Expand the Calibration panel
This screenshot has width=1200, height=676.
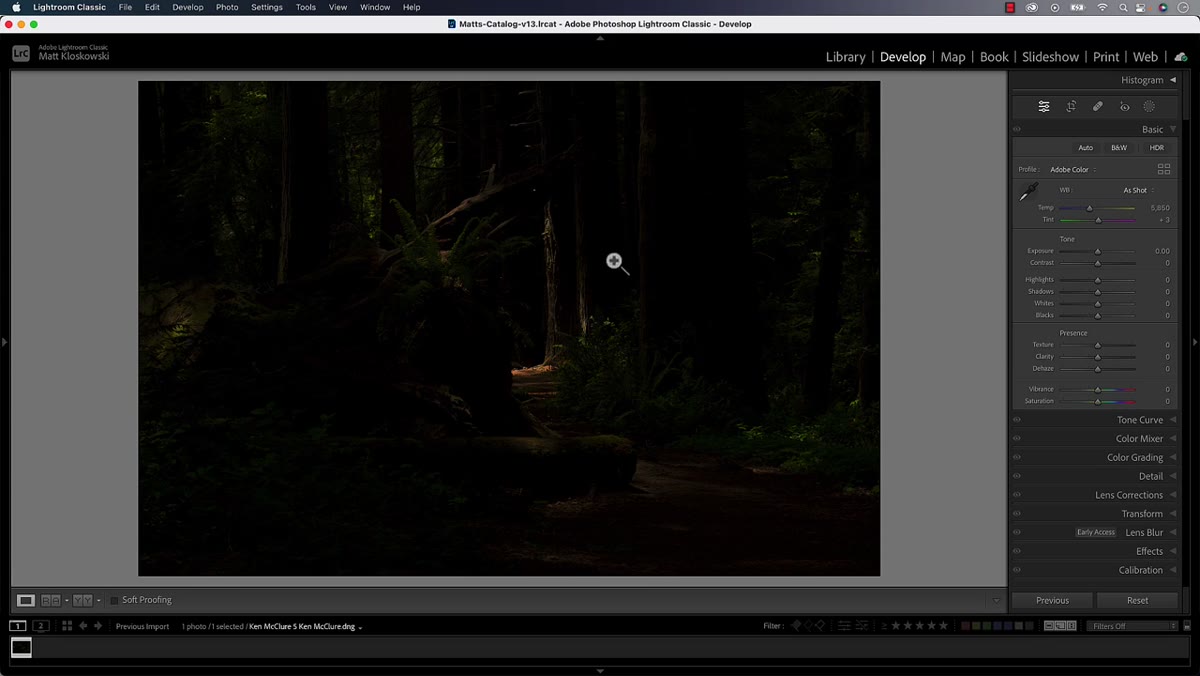tap(1173, 570)
